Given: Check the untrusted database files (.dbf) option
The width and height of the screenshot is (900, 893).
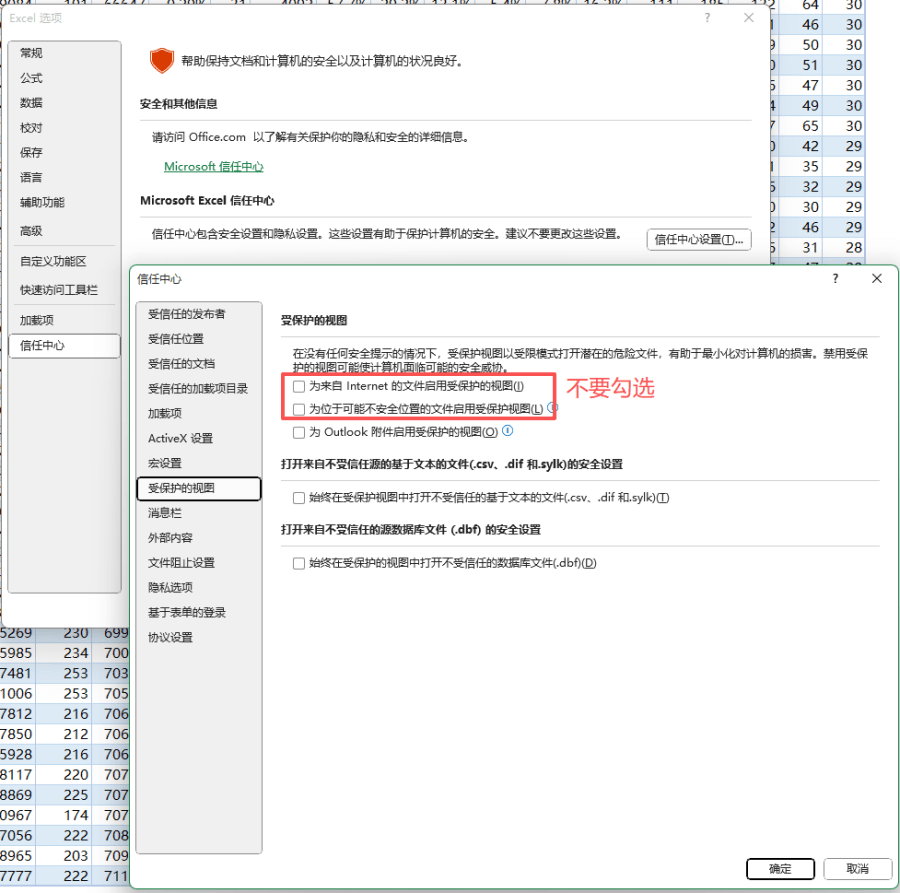Looking at the screenshot, I should coord(299,563).
